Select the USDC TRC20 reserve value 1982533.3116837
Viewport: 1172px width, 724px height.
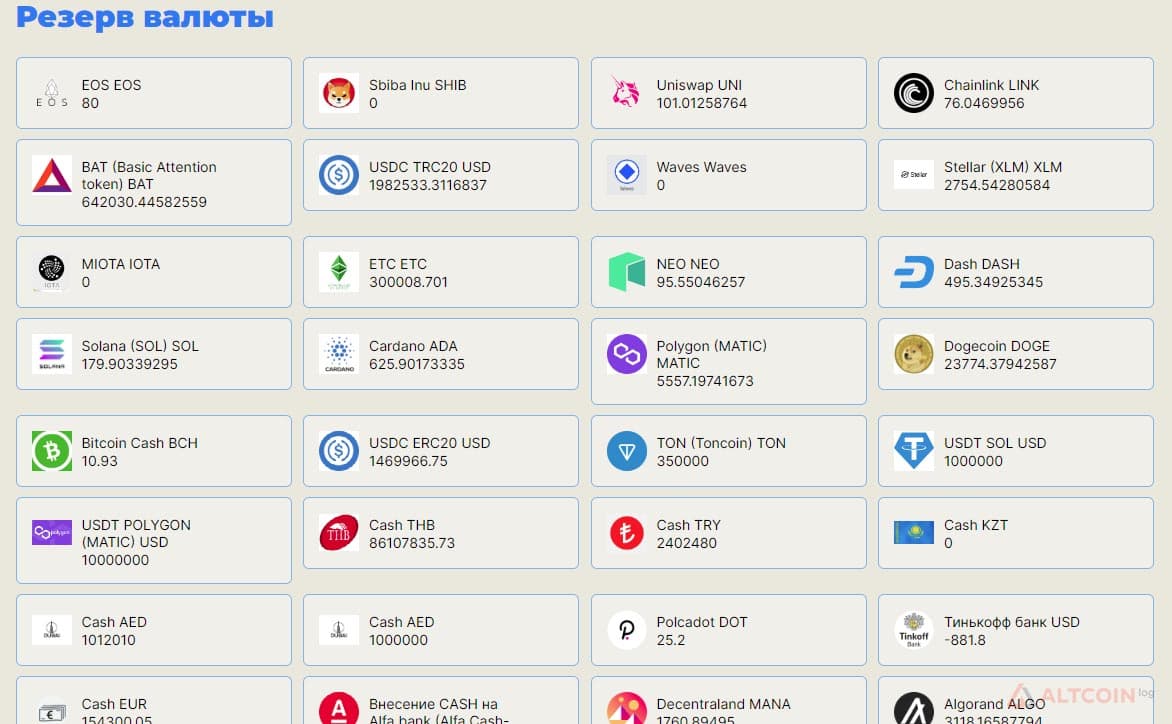click(428, 185)
